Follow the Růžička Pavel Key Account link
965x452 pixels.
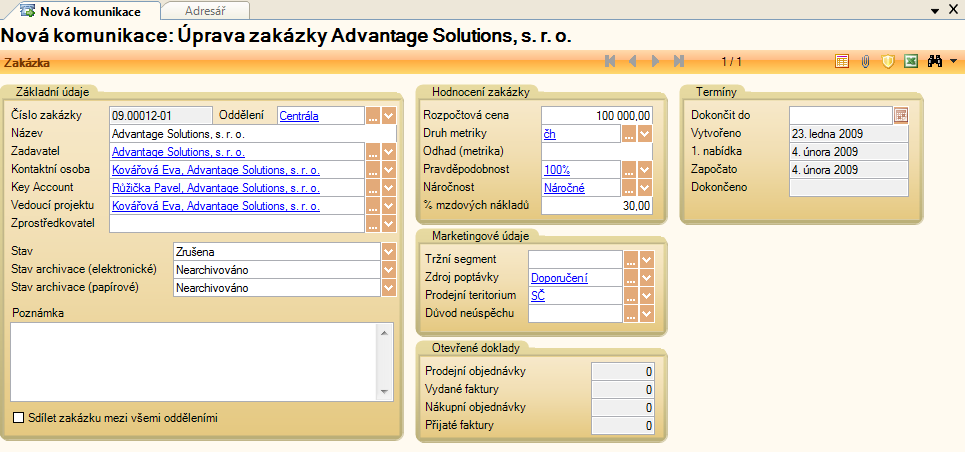pos(215,188)
